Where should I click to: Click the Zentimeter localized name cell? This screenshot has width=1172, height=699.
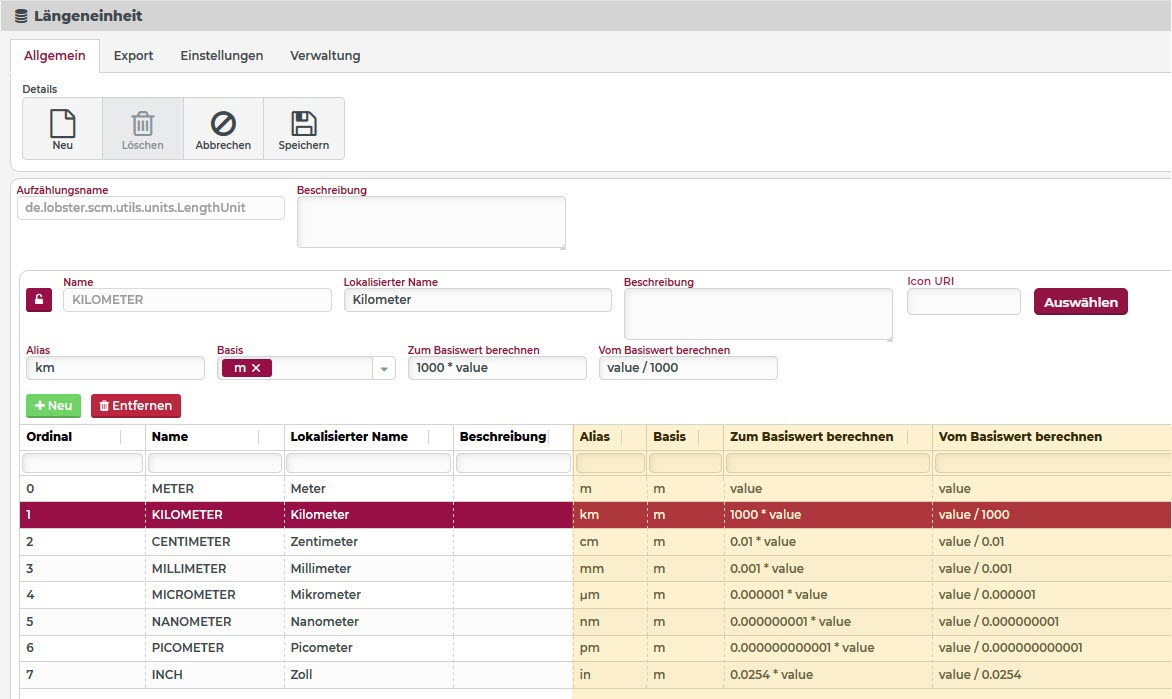click(x=368, y=541)
